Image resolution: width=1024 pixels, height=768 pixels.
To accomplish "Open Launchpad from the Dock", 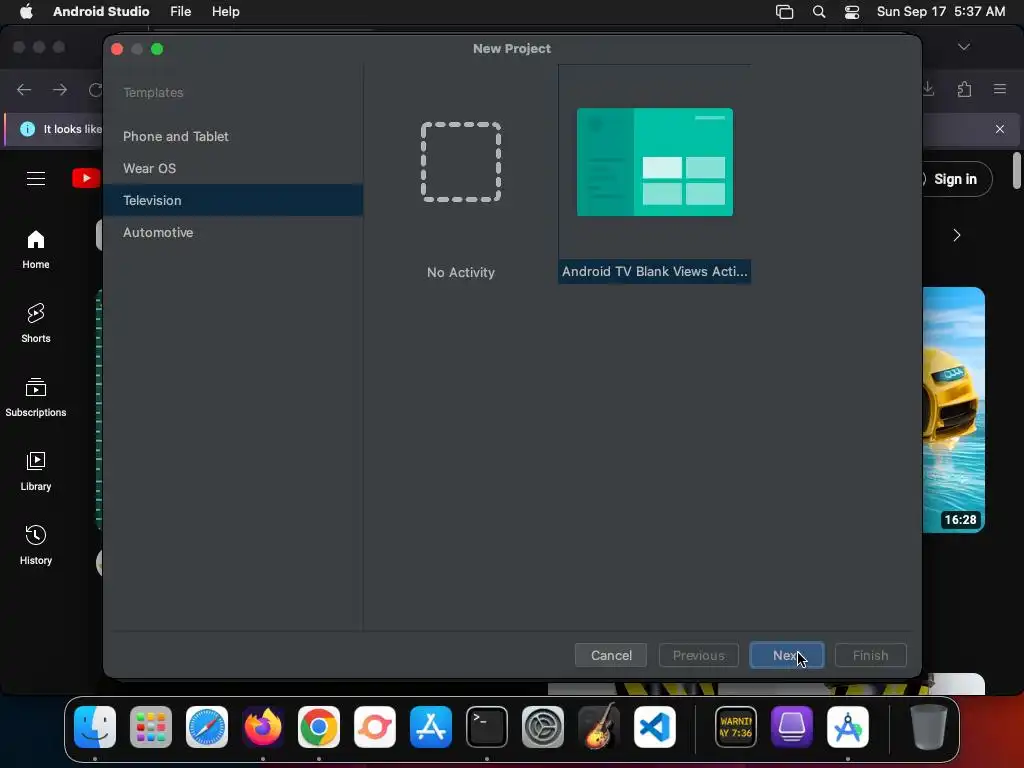I will [151, 727].
